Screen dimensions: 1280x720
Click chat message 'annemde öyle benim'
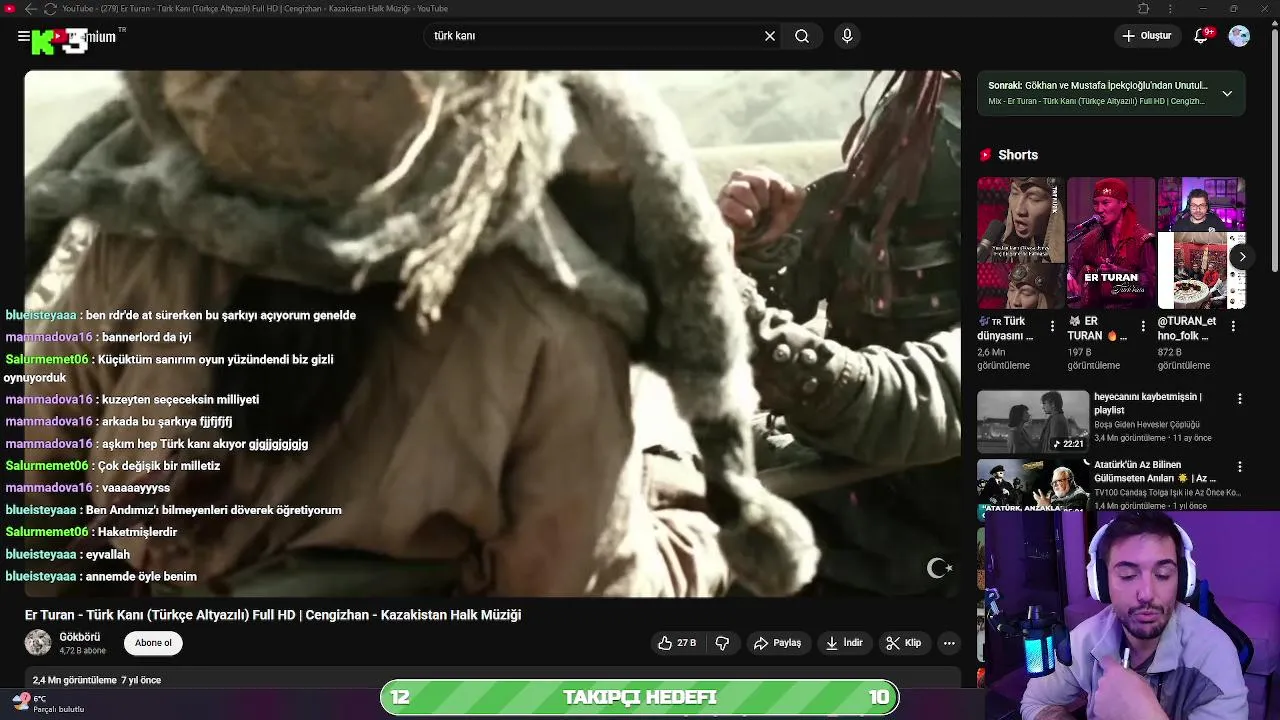[x=141, y=576]
